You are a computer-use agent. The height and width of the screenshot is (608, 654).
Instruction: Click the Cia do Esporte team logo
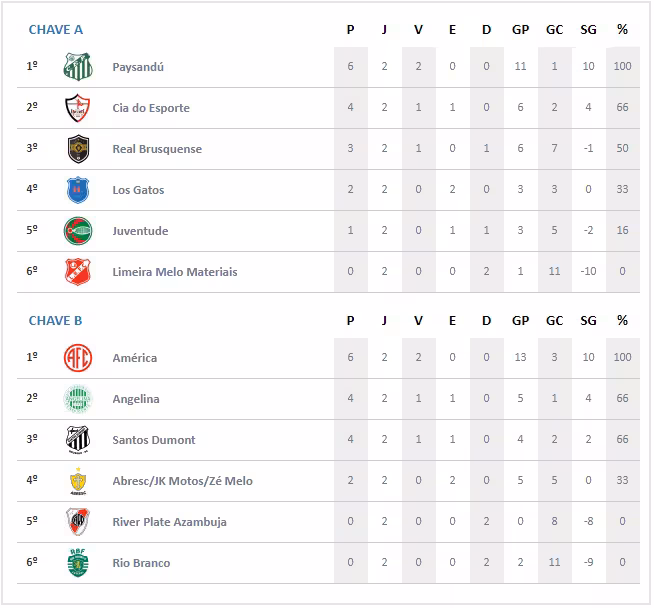pos(78,108)
